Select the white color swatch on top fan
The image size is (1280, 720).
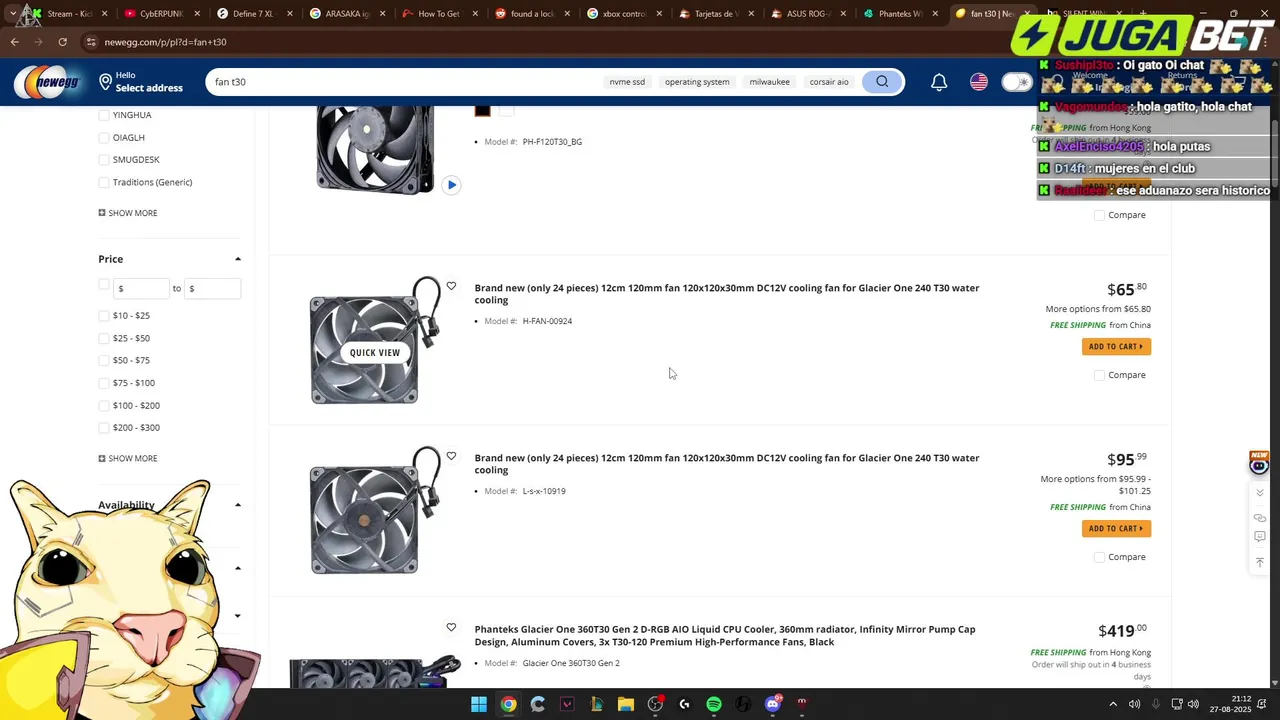pyautogui.click(x=506, y=109)
